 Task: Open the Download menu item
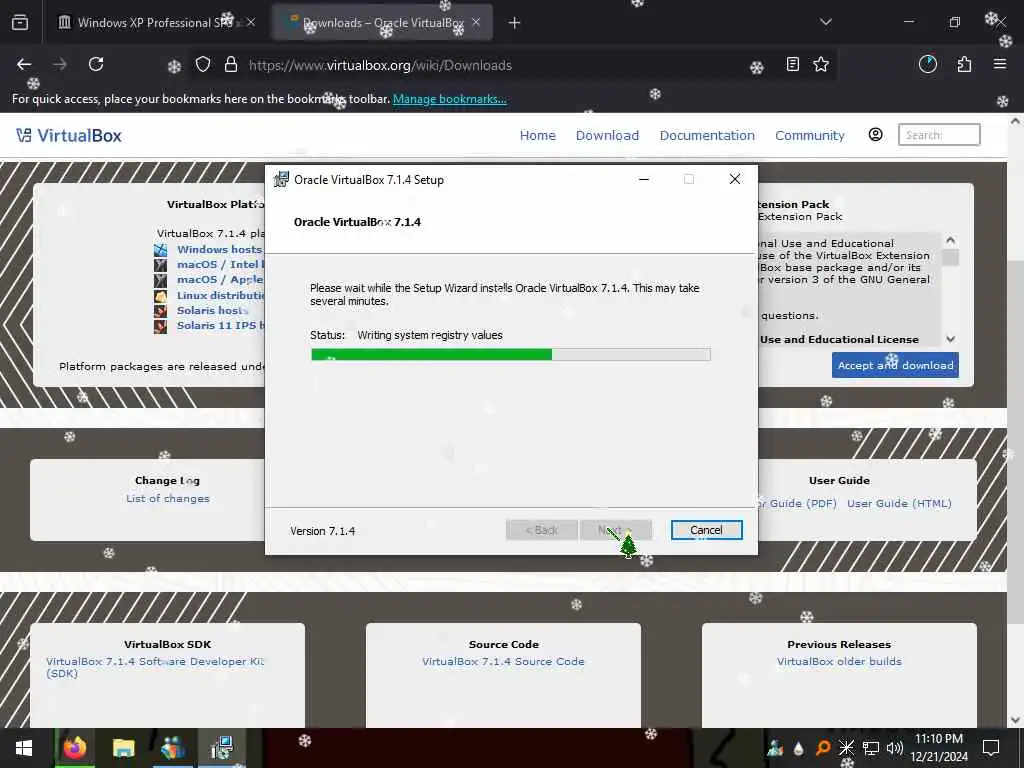pyautogui.click(x=607, y=135)
